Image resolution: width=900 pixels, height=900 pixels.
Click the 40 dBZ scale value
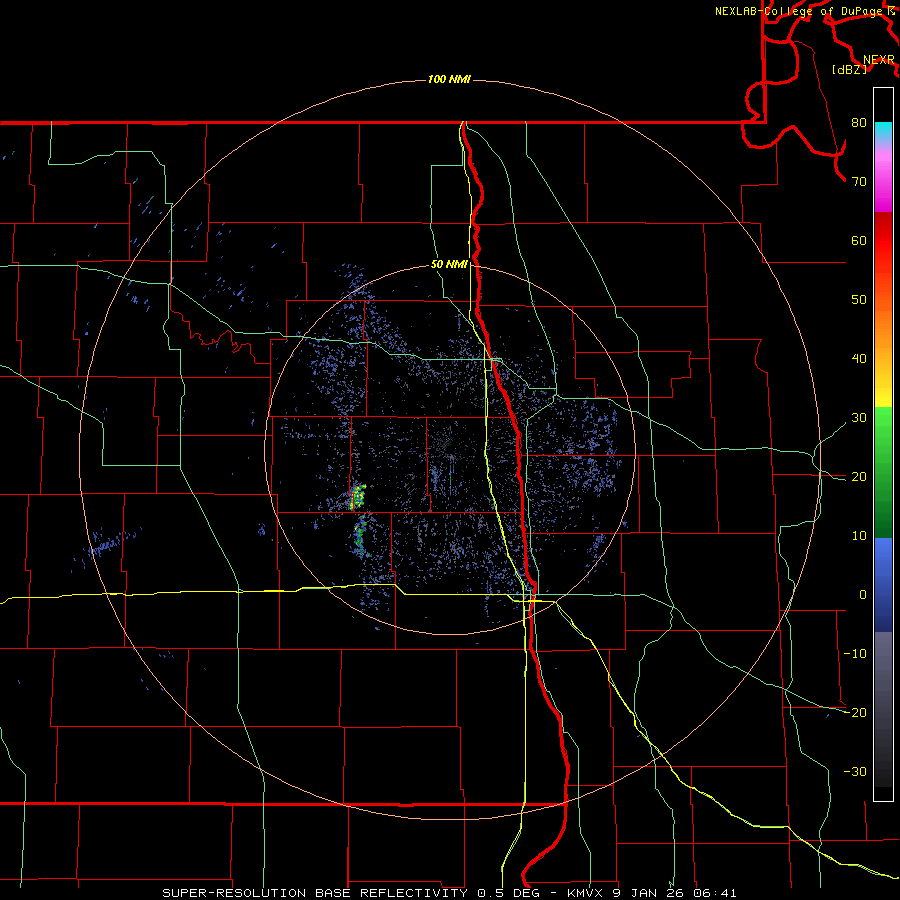pos(859,359)
